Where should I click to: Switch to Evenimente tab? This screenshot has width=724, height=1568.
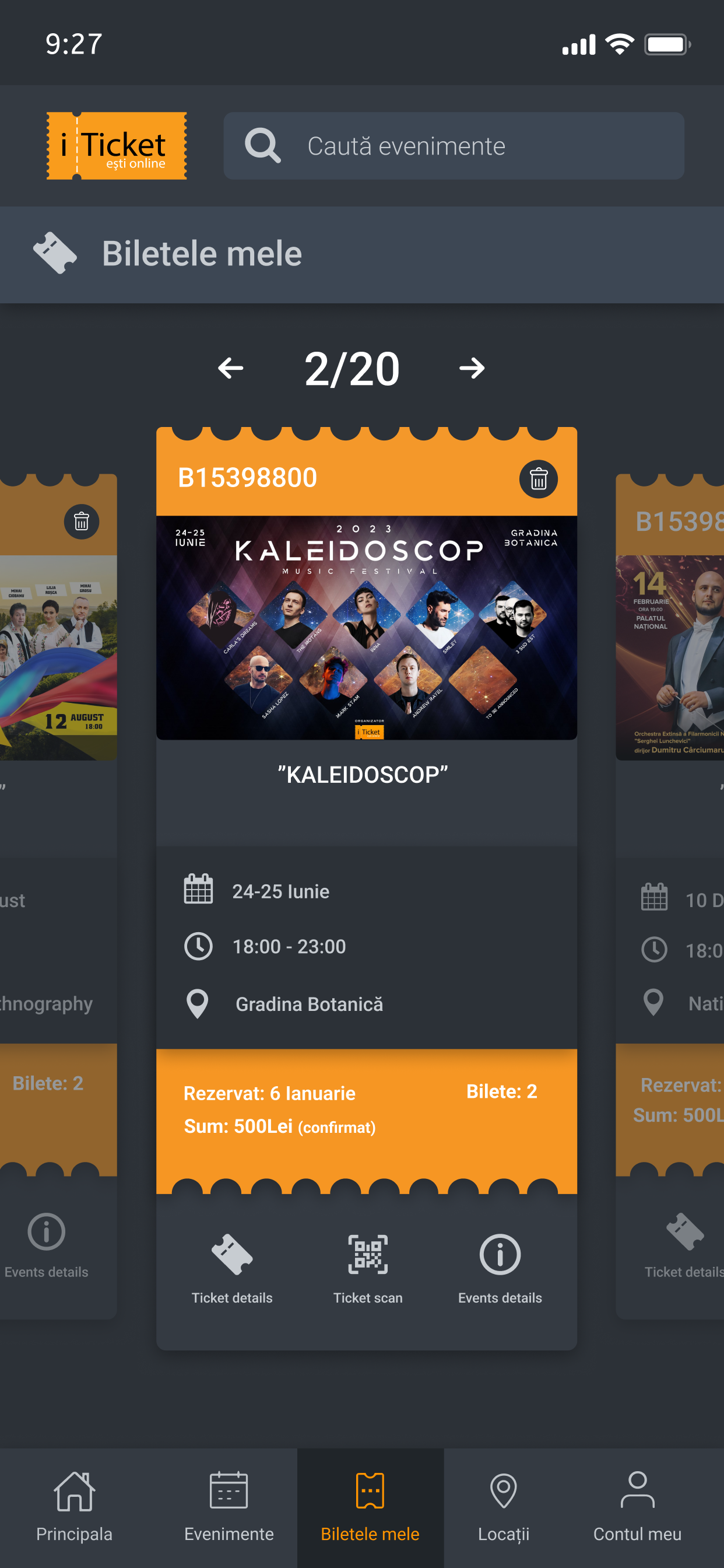(229, 1508)
